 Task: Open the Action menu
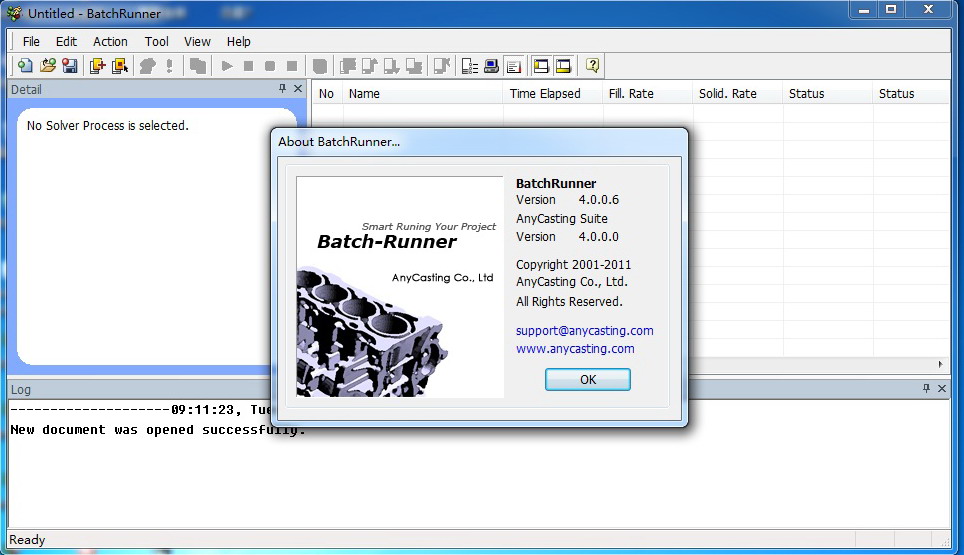111,42
